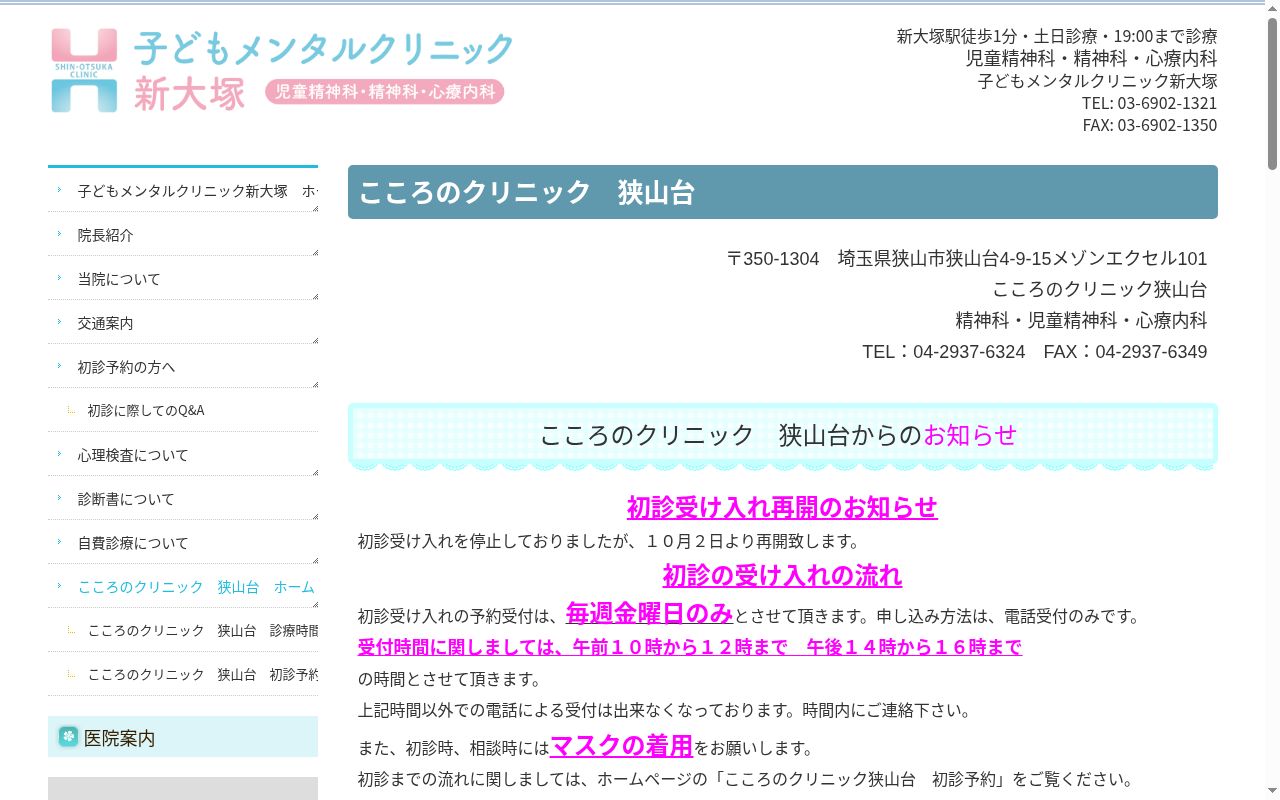The height and width of the screenshot is (800, 1280).
Task: Click the 子どもメンタルクリニック新大塚 logo
Action: coord(282,70)
